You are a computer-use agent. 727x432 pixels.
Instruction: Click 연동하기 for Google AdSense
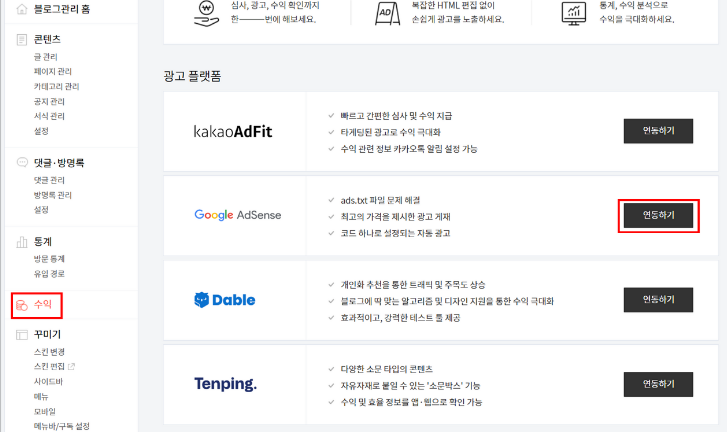click(x=658, y=216)
